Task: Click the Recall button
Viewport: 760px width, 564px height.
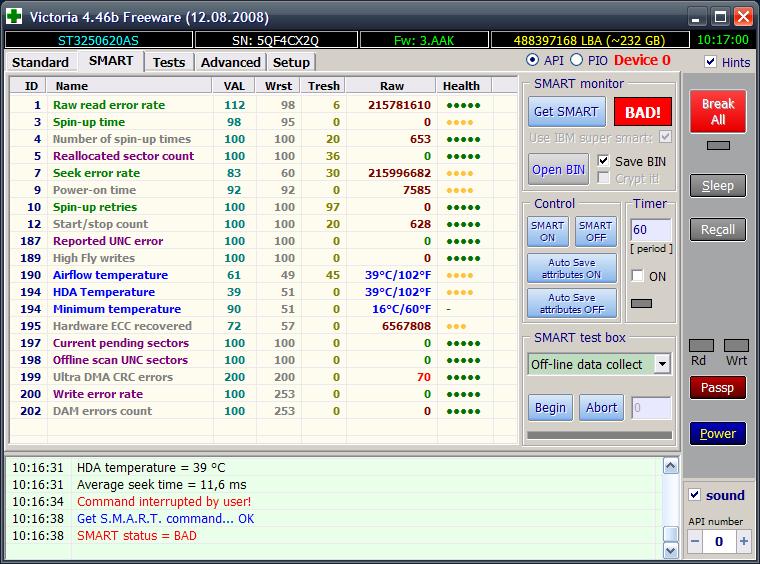Action: tap(718, 230)
